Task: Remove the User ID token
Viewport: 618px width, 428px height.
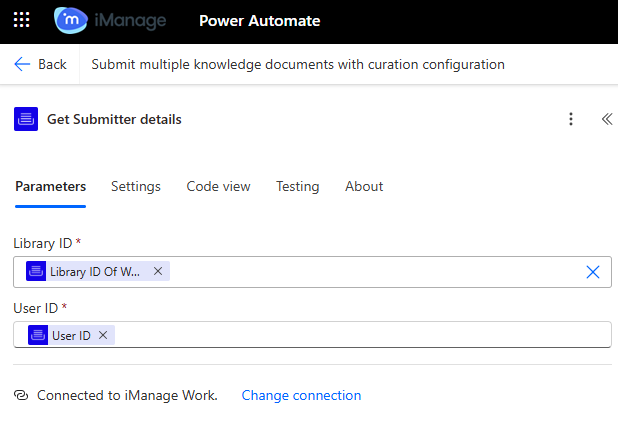Action: tap(103, 335)
